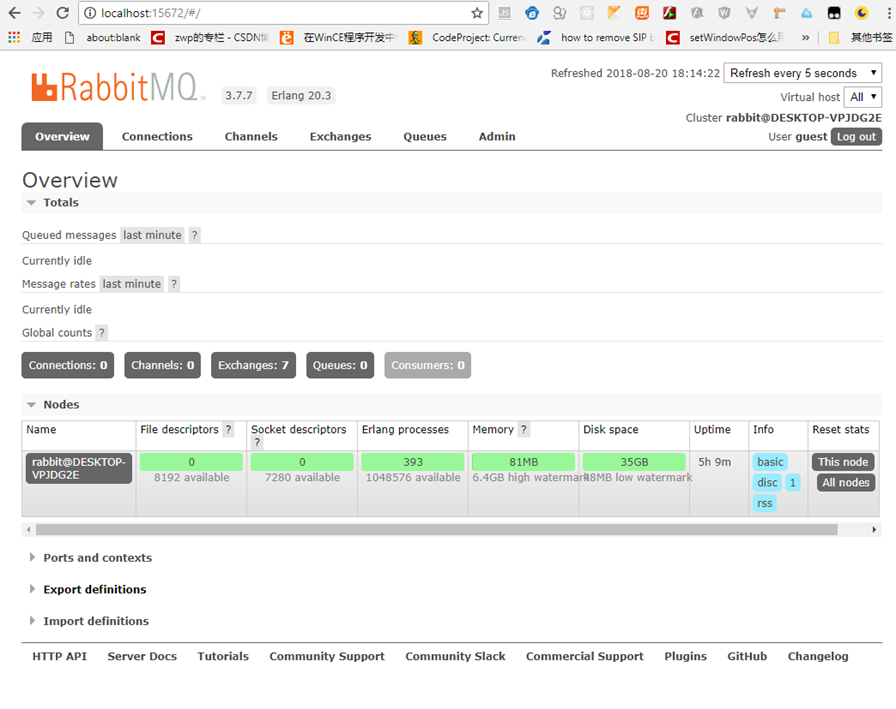Go back in the browser
The image size is (896, 709).
click(x=14, y=13)
